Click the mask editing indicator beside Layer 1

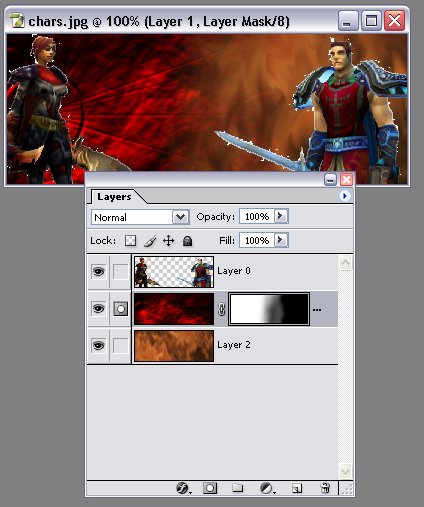[x=120, y=309]
